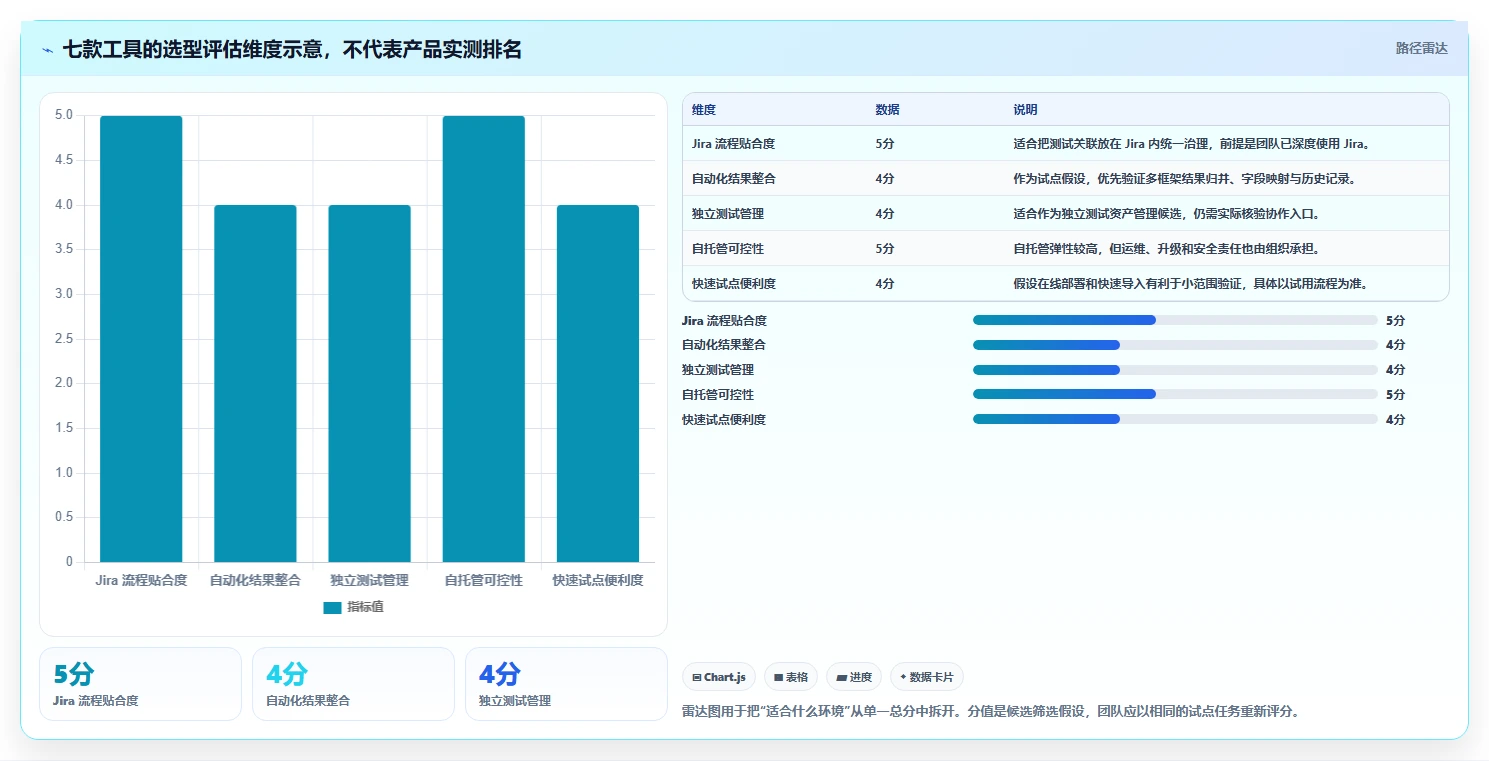Click the 独立测试管理 x-axis label

[369, 580]
